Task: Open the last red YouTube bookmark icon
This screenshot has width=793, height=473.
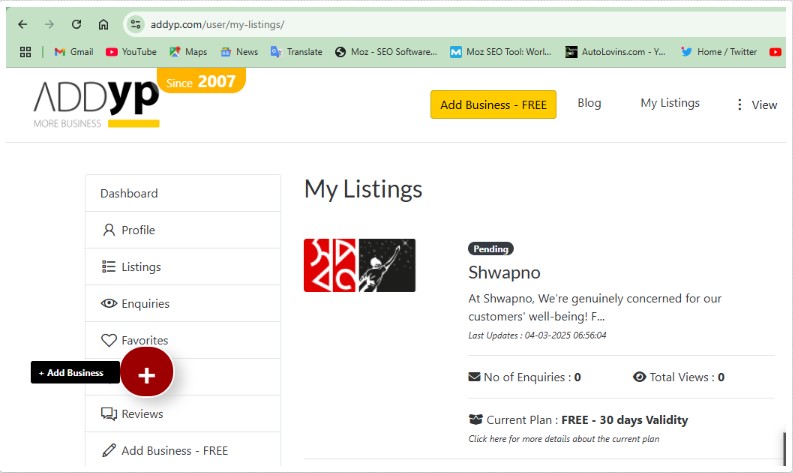Action: pos(775,52)
